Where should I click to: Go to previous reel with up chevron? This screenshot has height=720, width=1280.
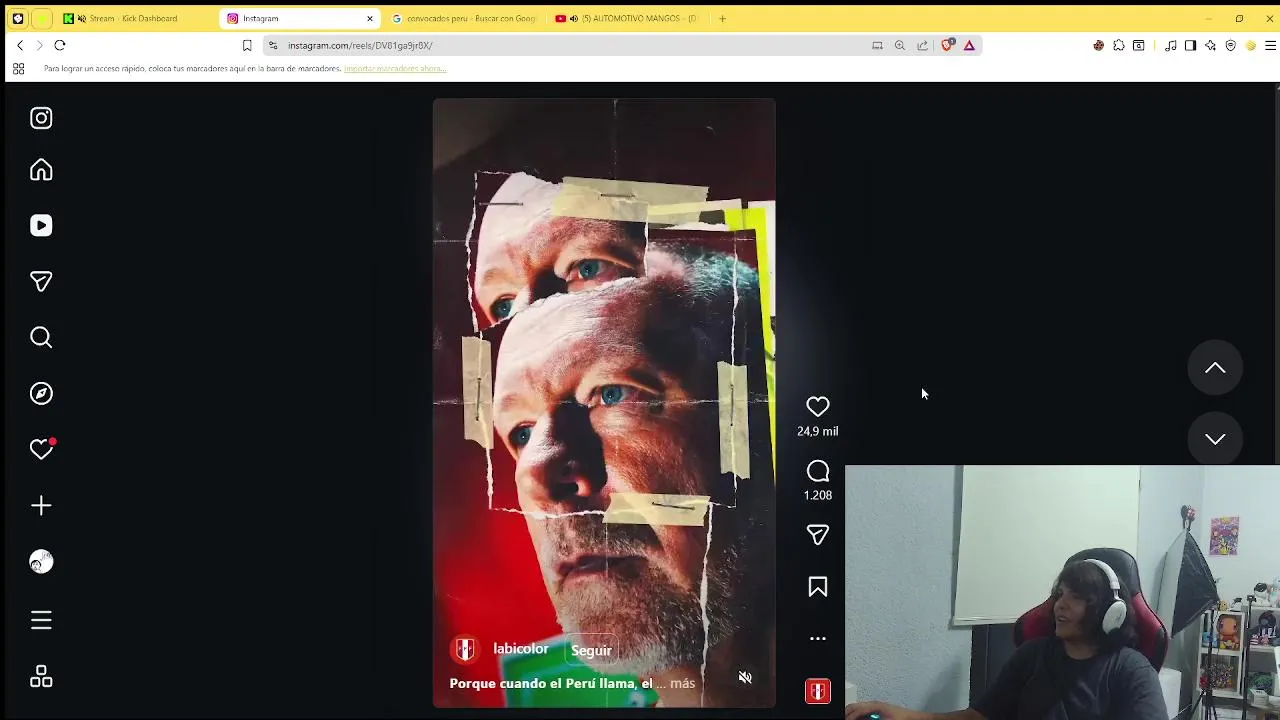[1215, 368]
